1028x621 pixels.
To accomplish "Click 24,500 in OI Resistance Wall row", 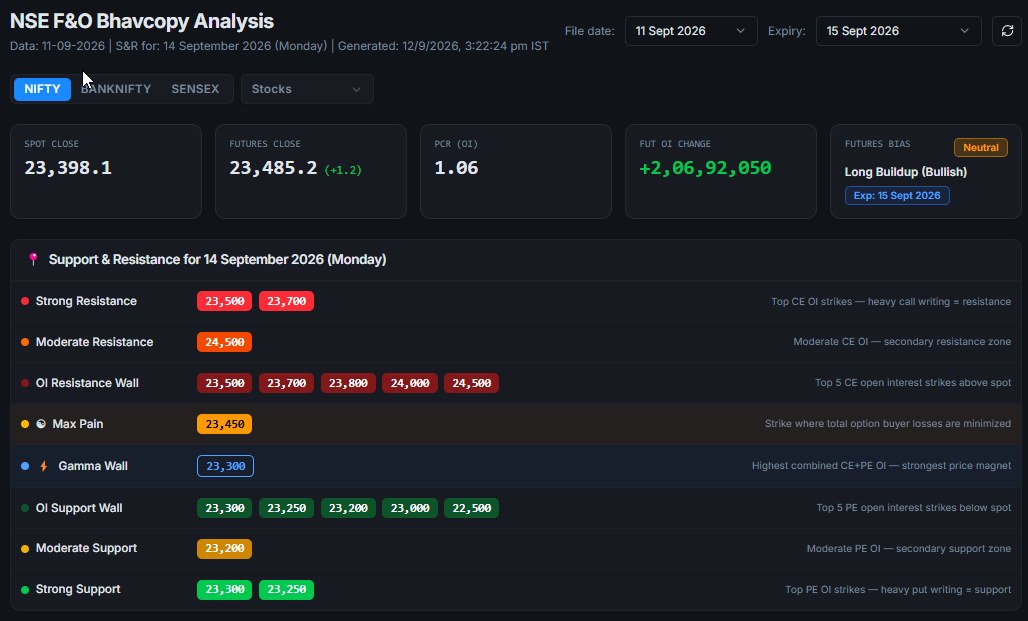I will click(x=471, y=383).
